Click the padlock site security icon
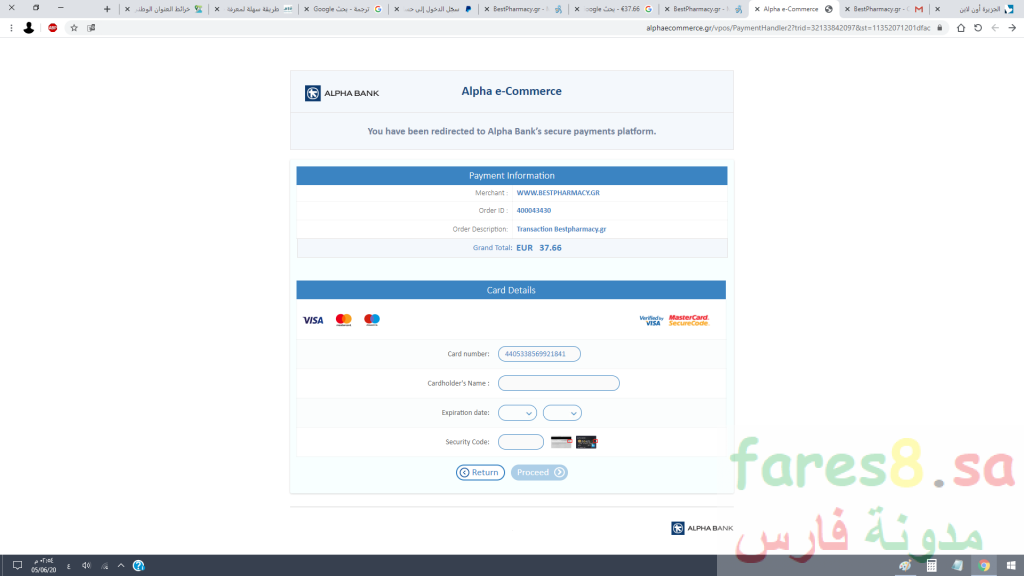Viewport: 1024px width, 576px height. [940, 28]
